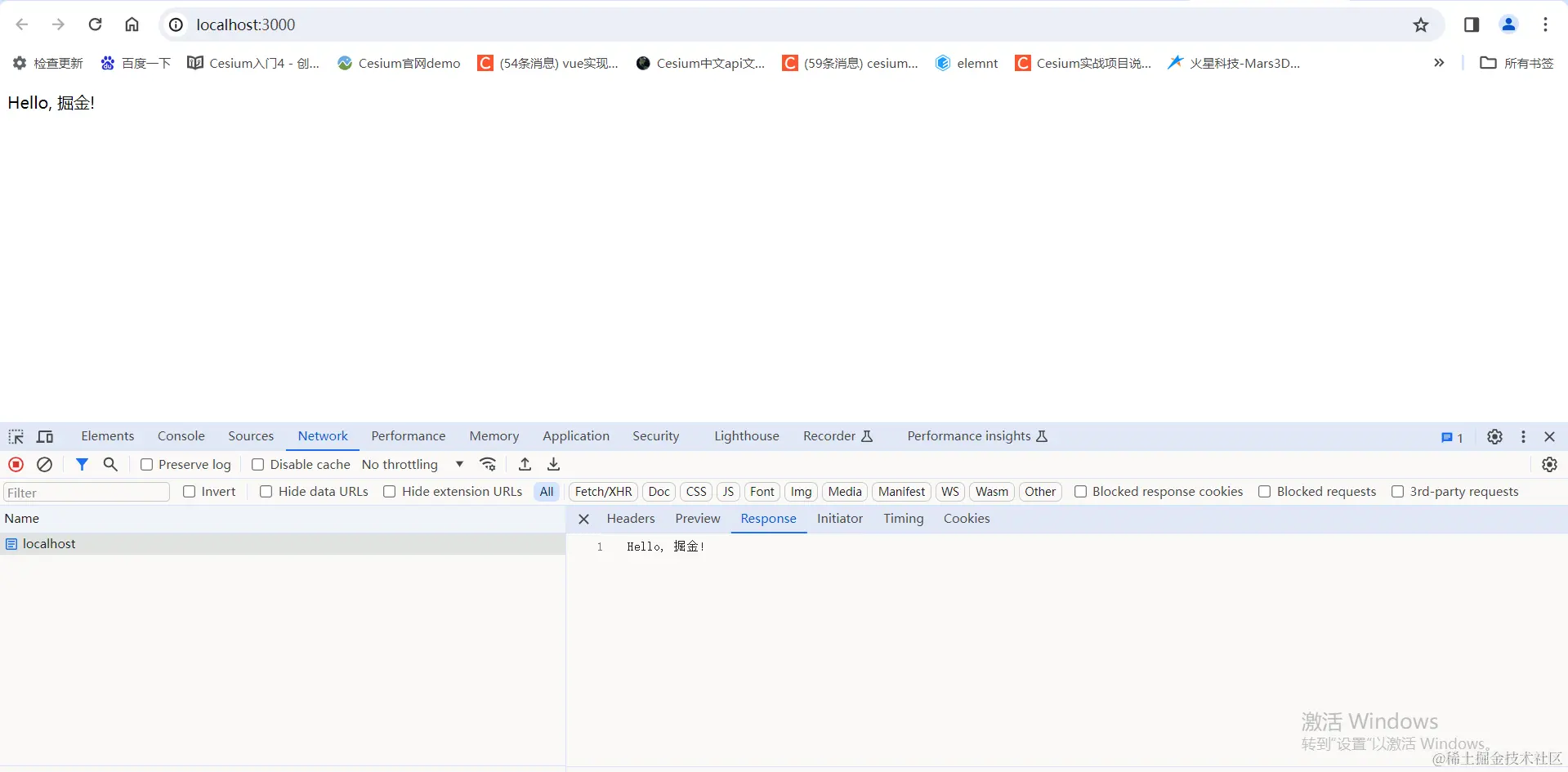Image resolution: width=1568 pixels, height=772 pixels.
Task: Select the All request type filter
Action: click(x=547, y=492)
